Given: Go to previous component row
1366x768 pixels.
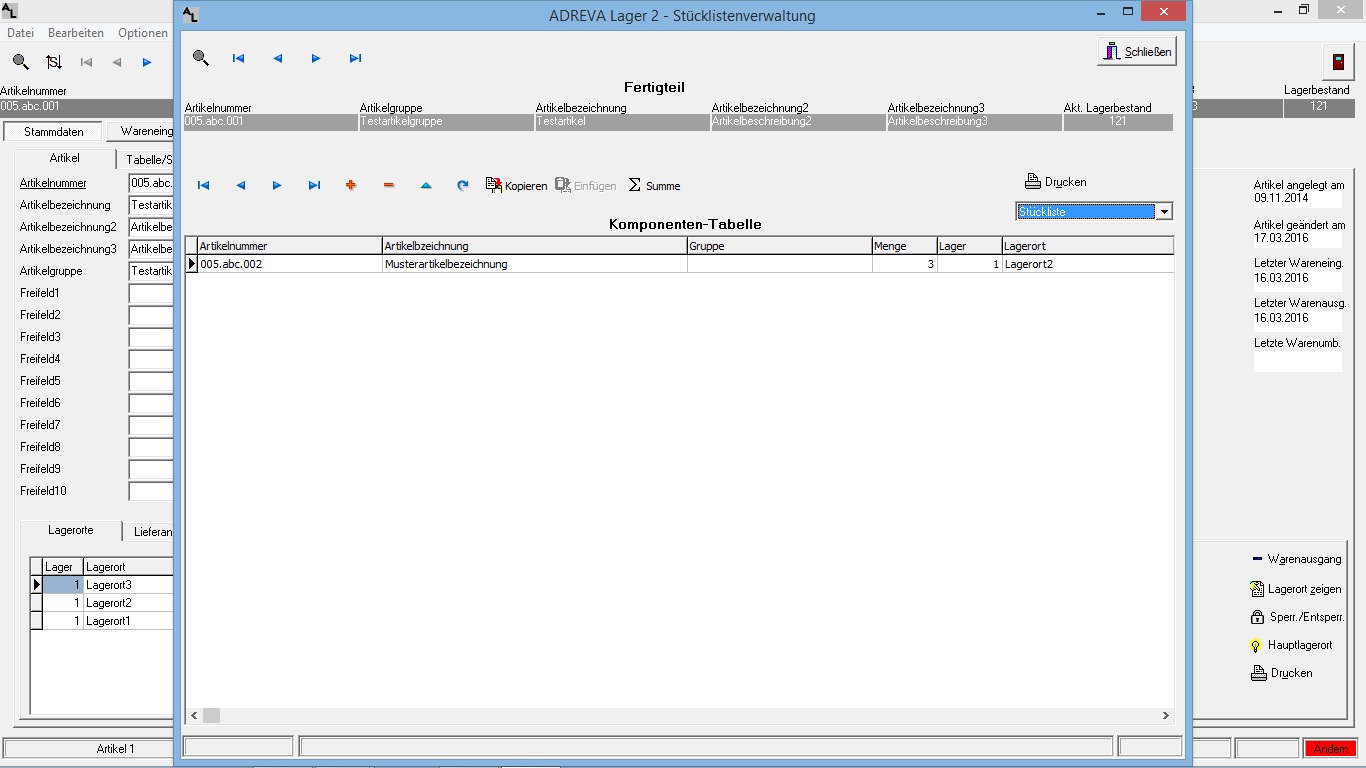Looking at the screenshot, I should click(x=241, y=185).
